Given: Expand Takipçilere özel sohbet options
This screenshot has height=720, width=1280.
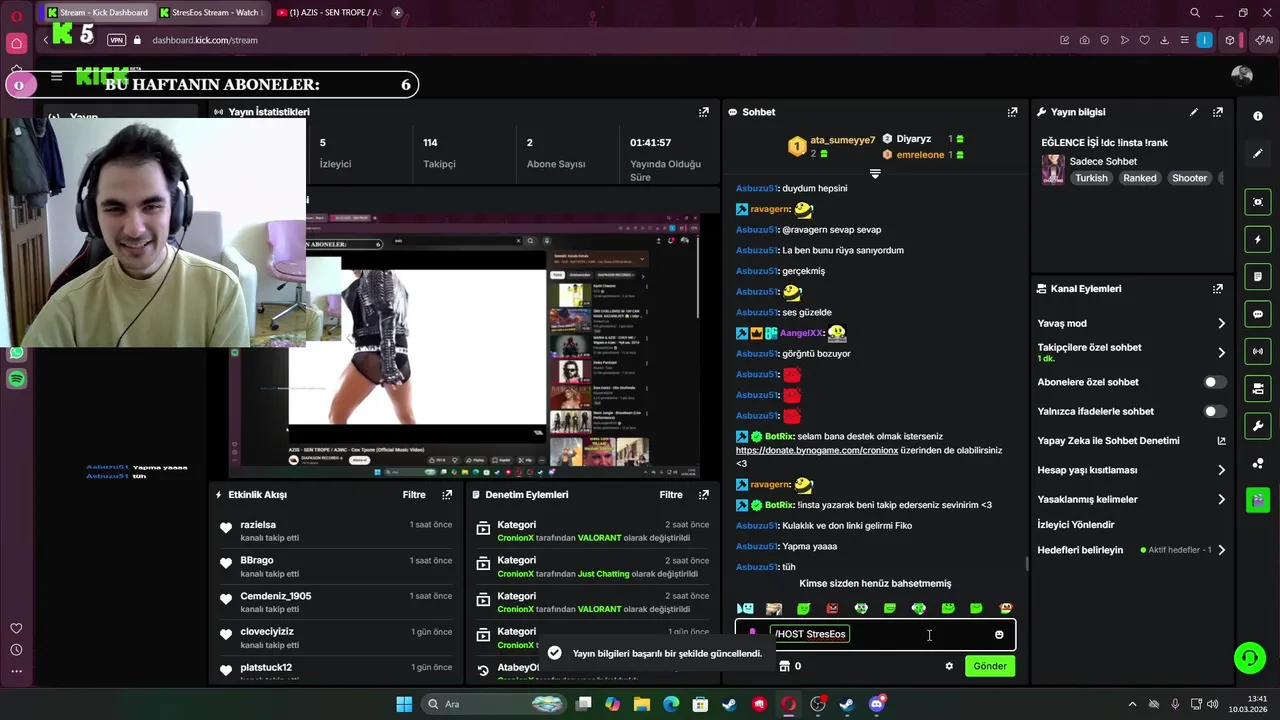Looking at the screenshot, I should pos(1221,352).
